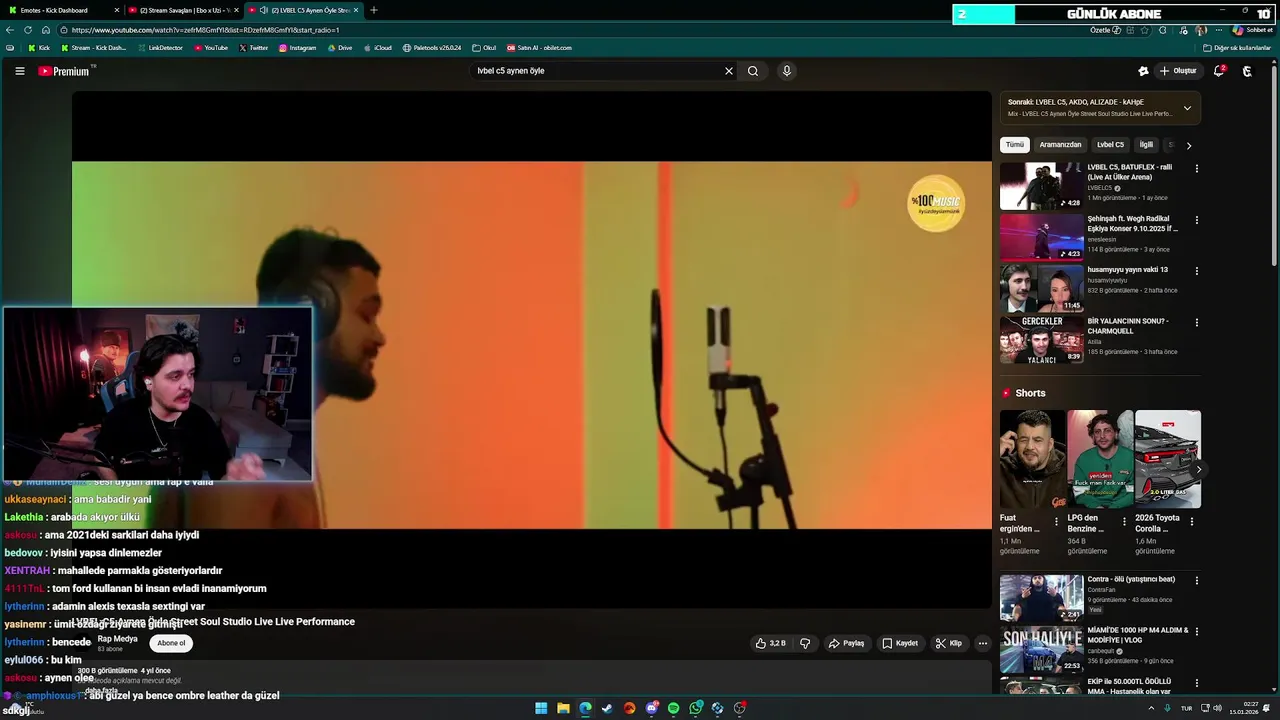Viewport: 1280px width, 720px height.
Task: Subscribe with Abone ol button
Action: click(x=171, y=643)
